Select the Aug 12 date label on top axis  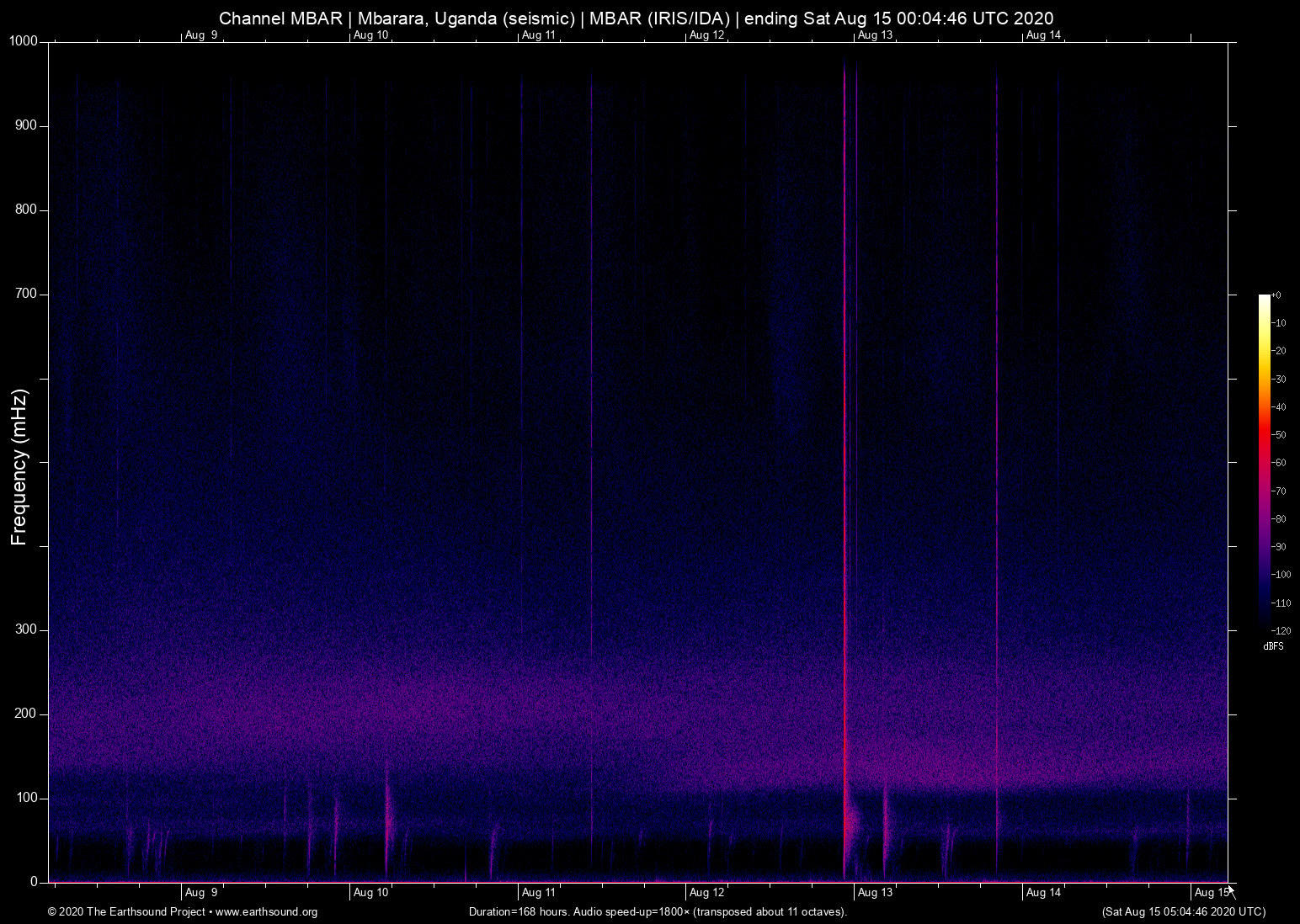pyautogui.click(x=706, y=35)
